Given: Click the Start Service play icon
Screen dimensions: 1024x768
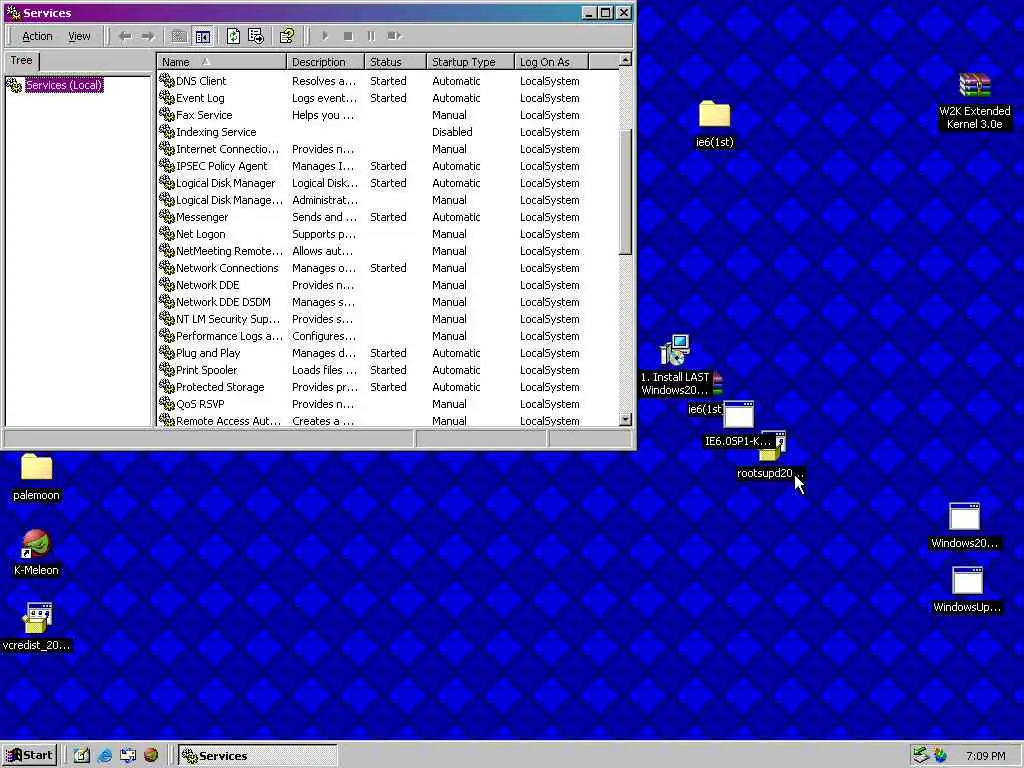Looking at the screenshot, I should tap(325, 36).
